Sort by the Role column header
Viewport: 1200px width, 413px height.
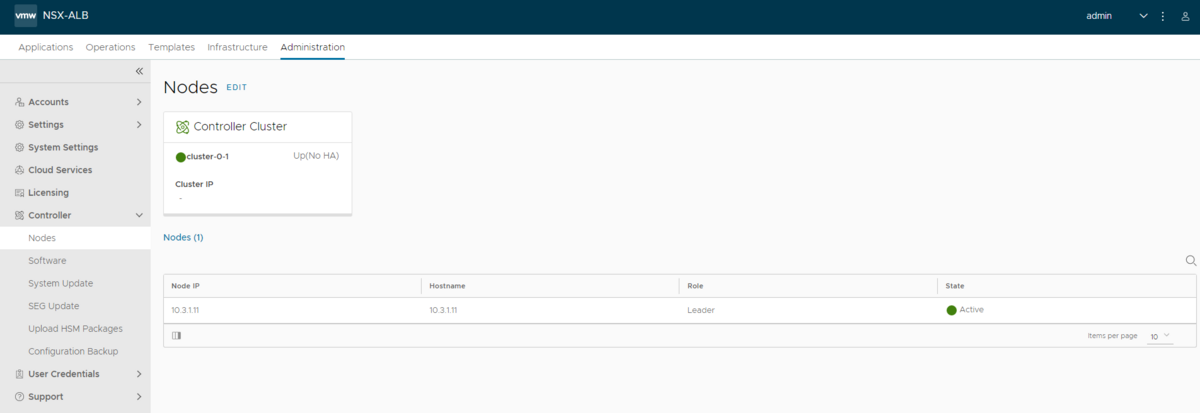coord(696,286)
